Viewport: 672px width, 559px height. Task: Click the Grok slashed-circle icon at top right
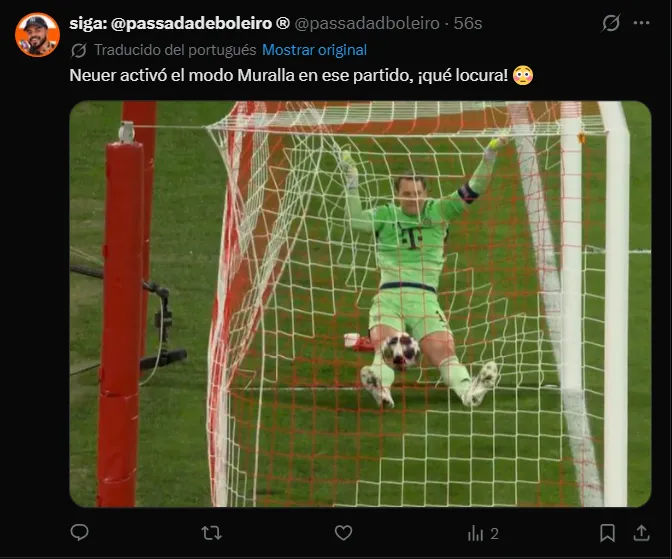pyautogui.click(x=610, y=23)
